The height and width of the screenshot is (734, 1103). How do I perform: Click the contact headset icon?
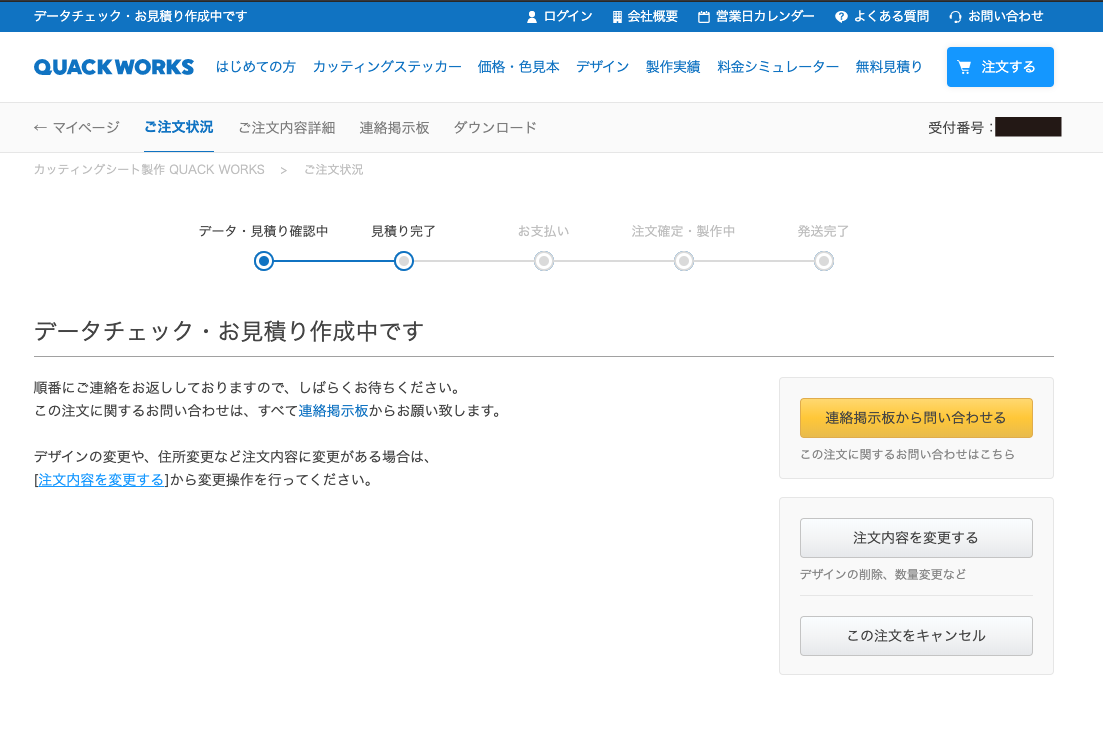[x=955, y=17]
